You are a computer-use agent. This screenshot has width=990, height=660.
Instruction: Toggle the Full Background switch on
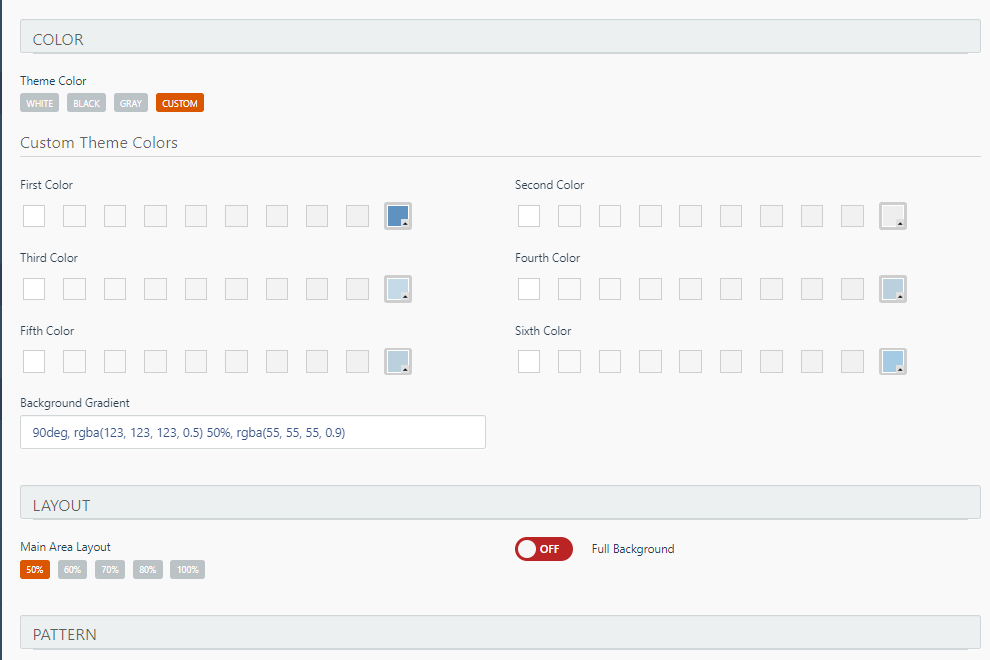coord(544,549)
